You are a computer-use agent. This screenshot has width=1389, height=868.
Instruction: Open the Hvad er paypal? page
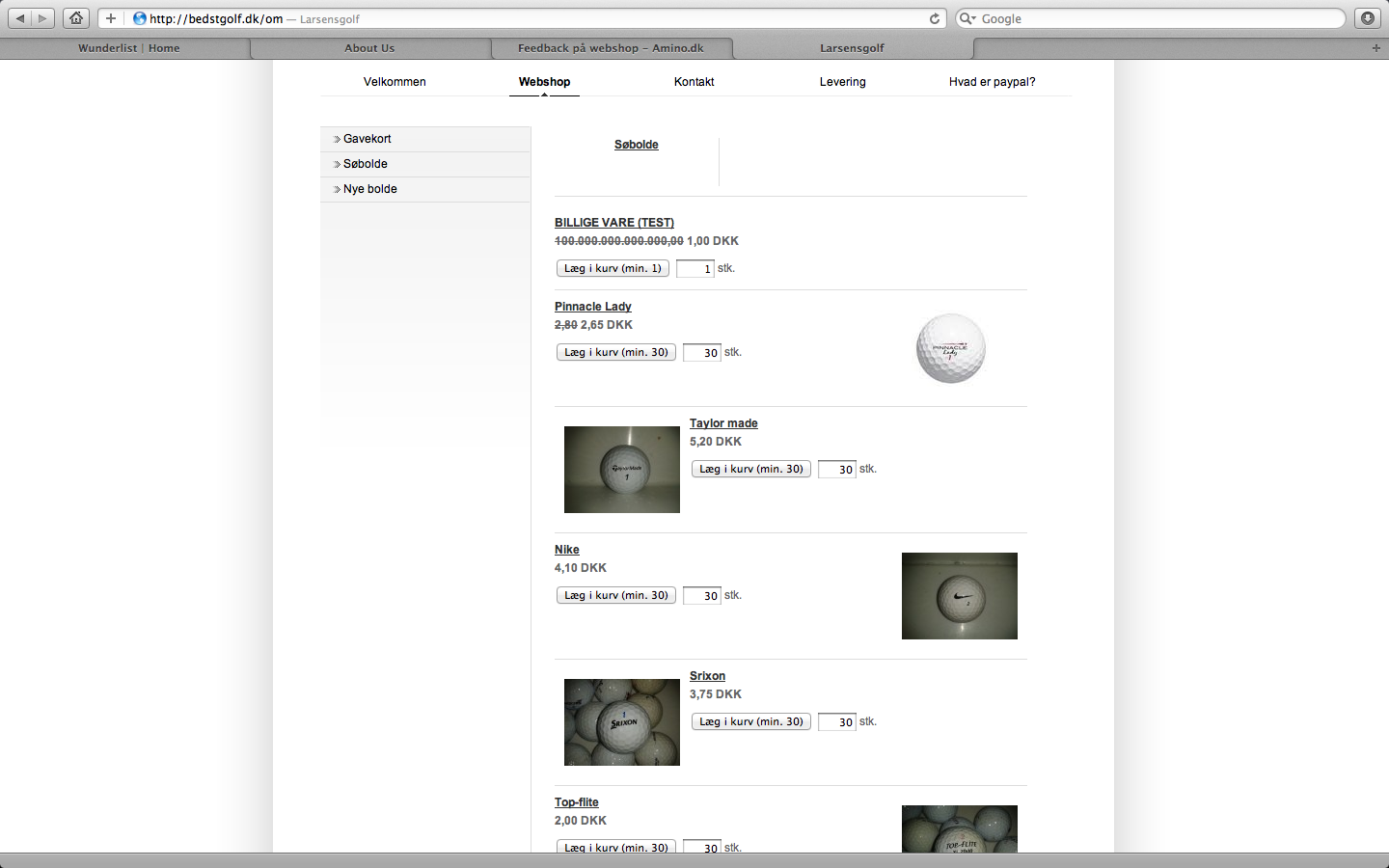click(x=992, y=82)
